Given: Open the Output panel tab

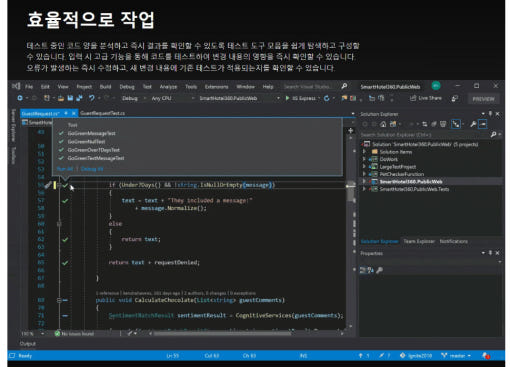Looking at the screenshot, I should [x=28, y=344].
